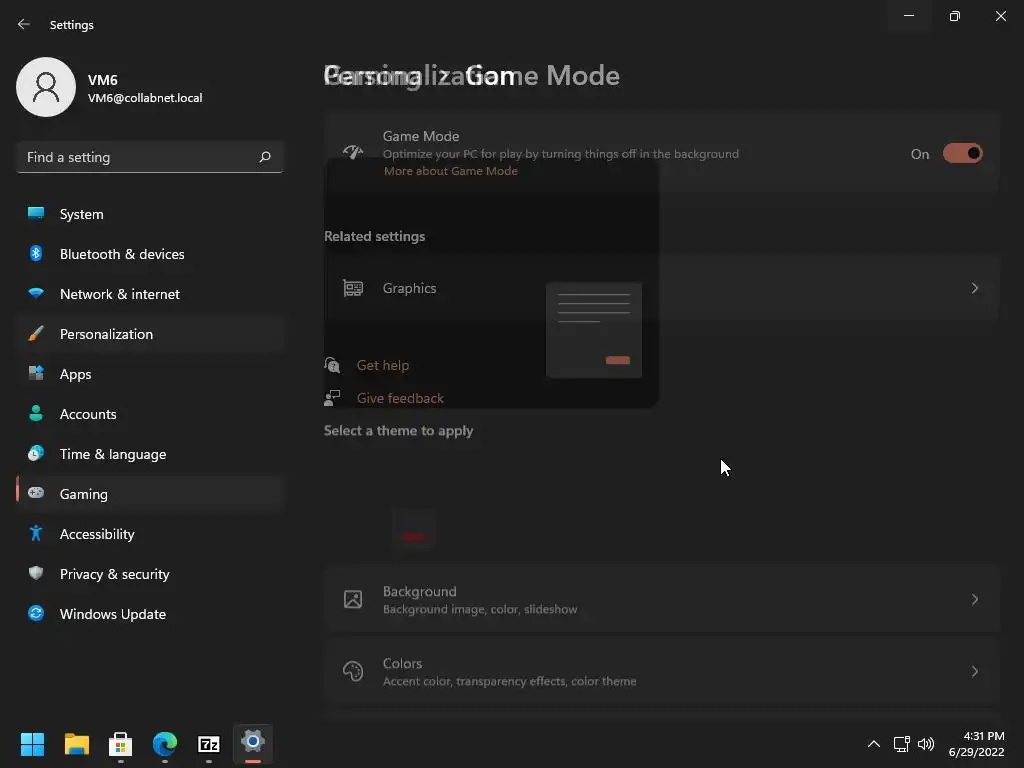Expand Graphics row chevron

(974, 288)
